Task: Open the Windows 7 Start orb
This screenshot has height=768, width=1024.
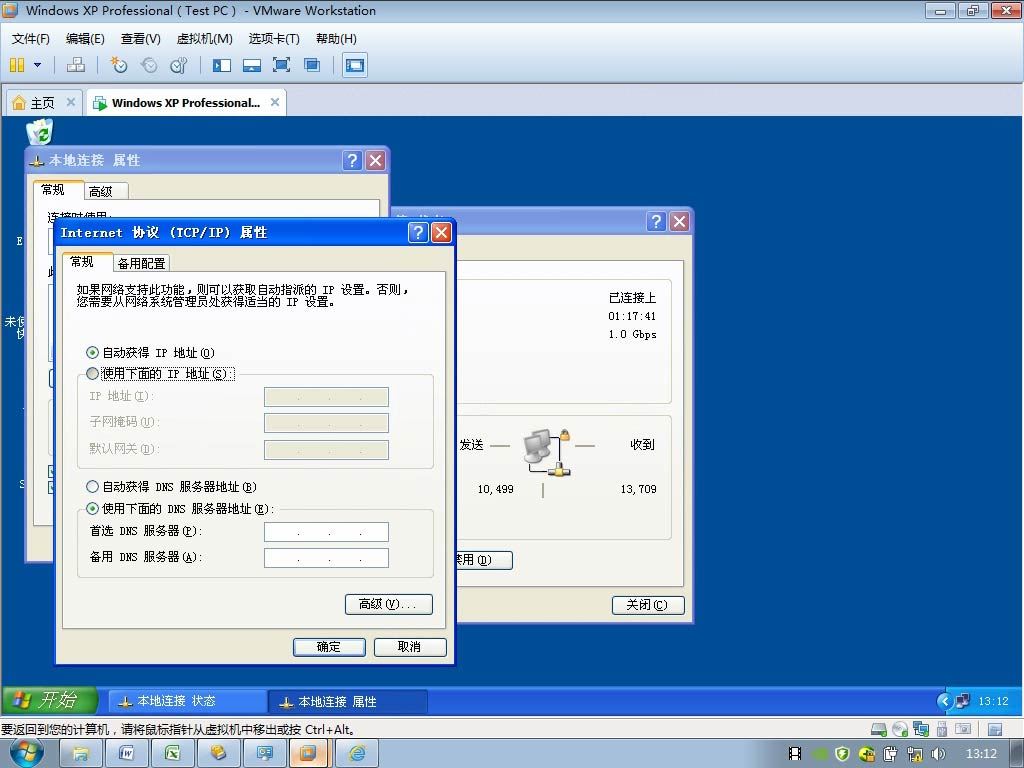Action: pyautogui.click(x=27, y=753)
